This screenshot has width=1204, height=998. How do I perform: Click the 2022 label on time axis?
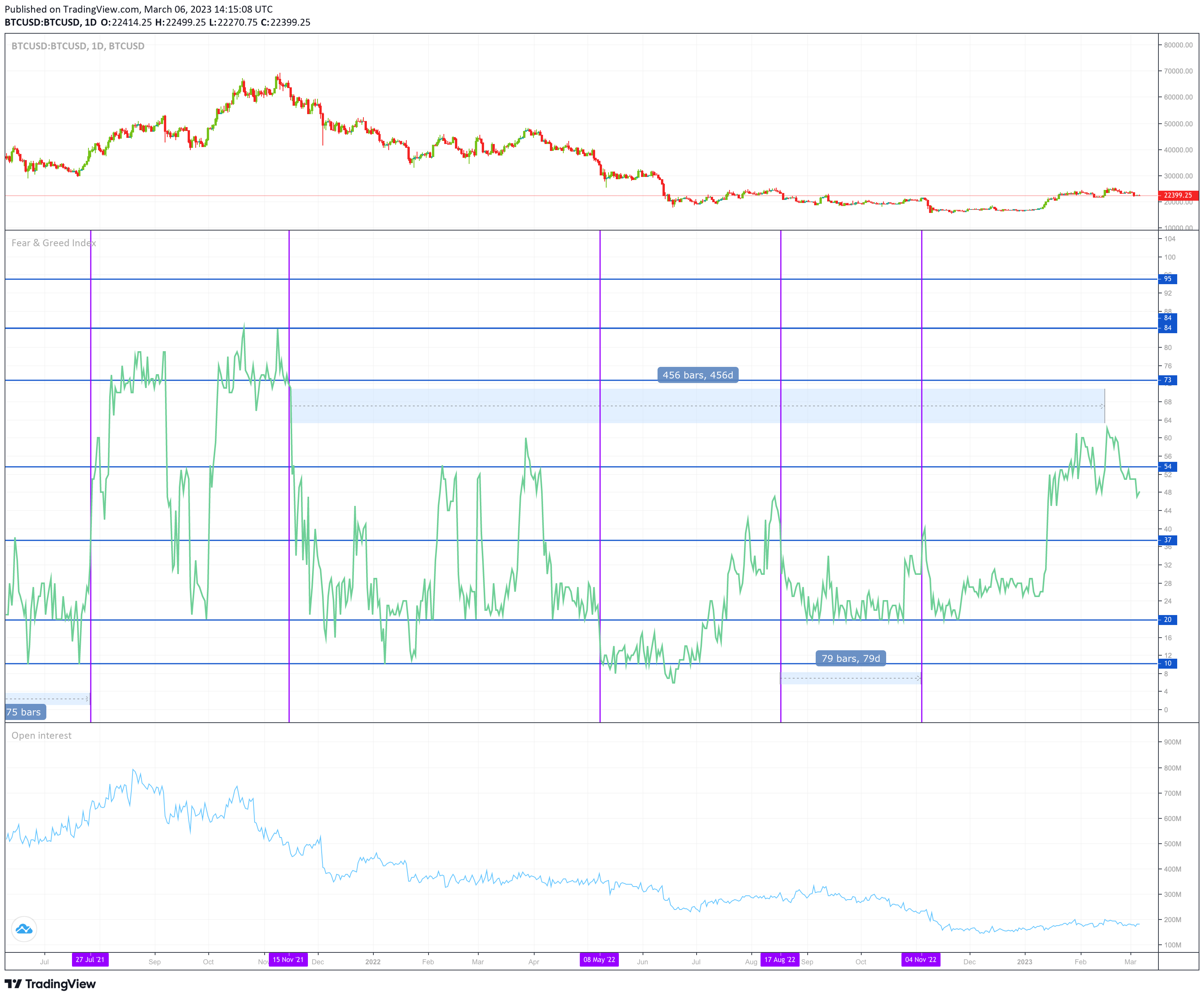tap(373, 962)
